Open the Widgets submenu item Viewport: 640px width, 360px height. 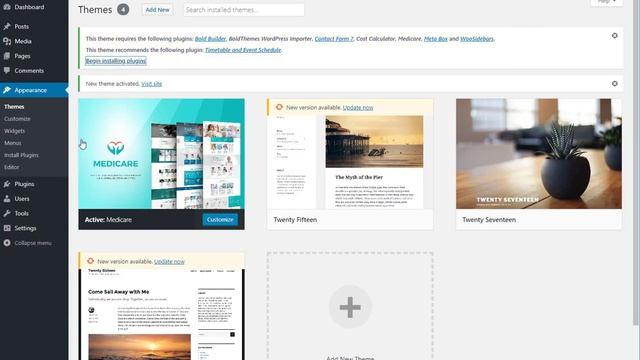click(14, 131)
